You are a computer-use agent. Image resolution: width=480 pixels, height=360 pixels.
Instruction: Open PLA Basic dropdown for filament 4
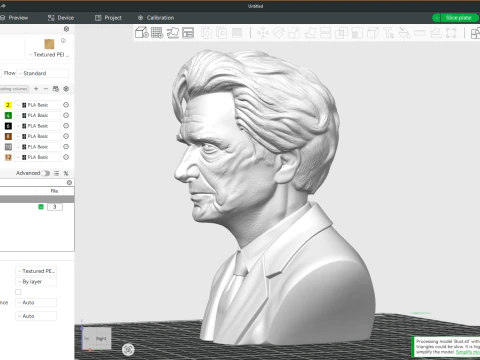click(38, 115)
